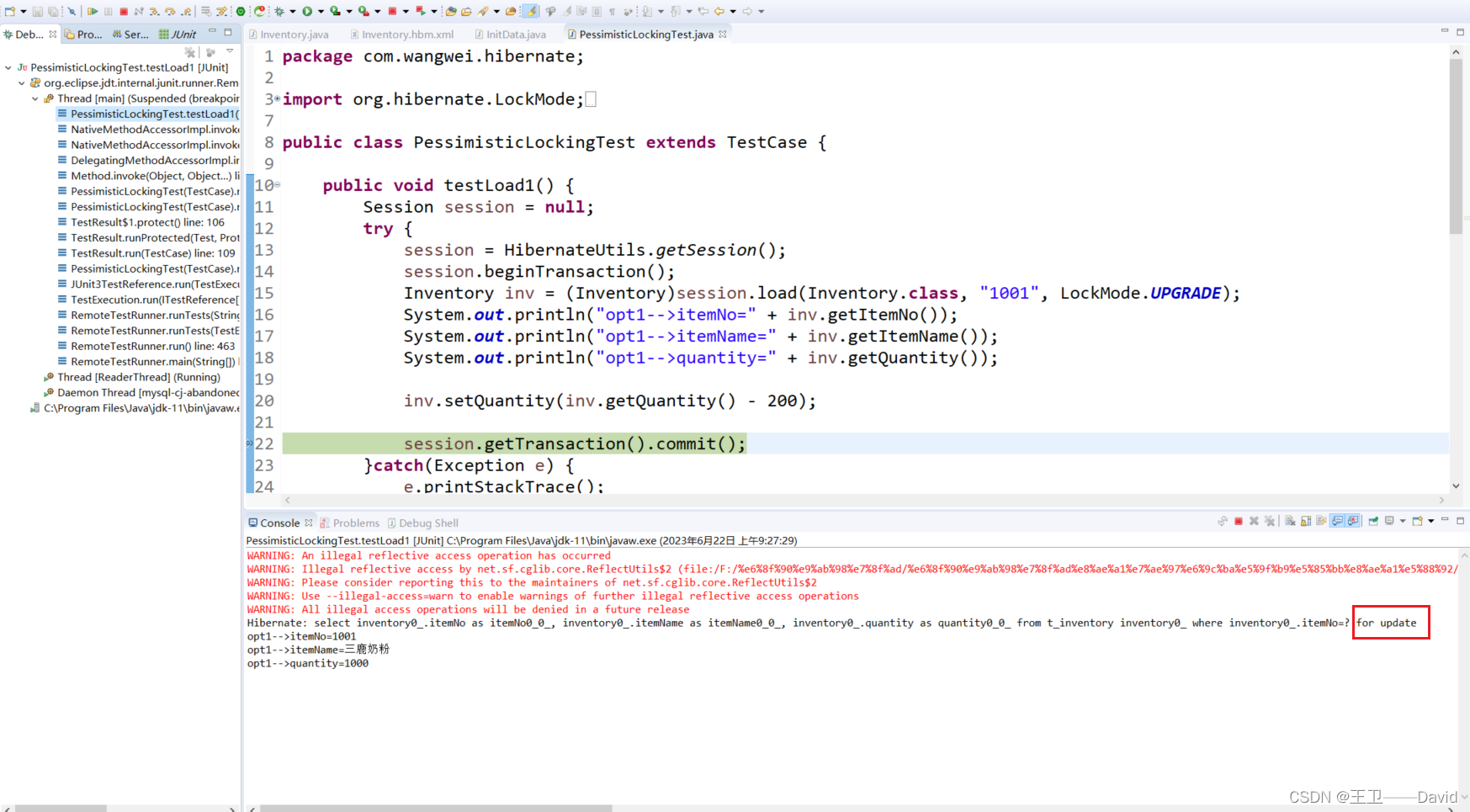
Task: Click the Back navigation arrow icon
Action: pos(719,11)
